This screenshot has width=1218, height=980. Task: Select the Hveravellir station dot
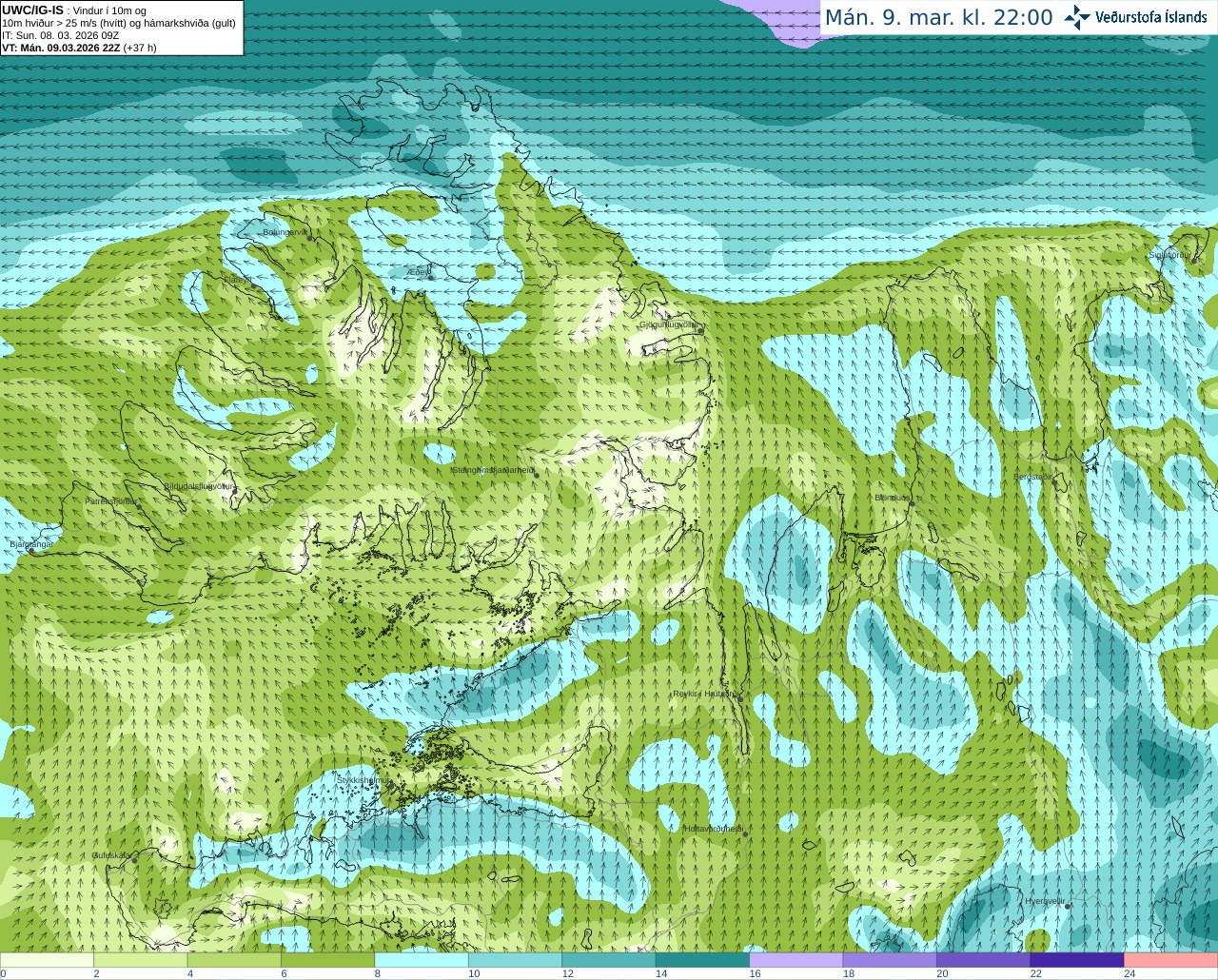[1068, 907]
